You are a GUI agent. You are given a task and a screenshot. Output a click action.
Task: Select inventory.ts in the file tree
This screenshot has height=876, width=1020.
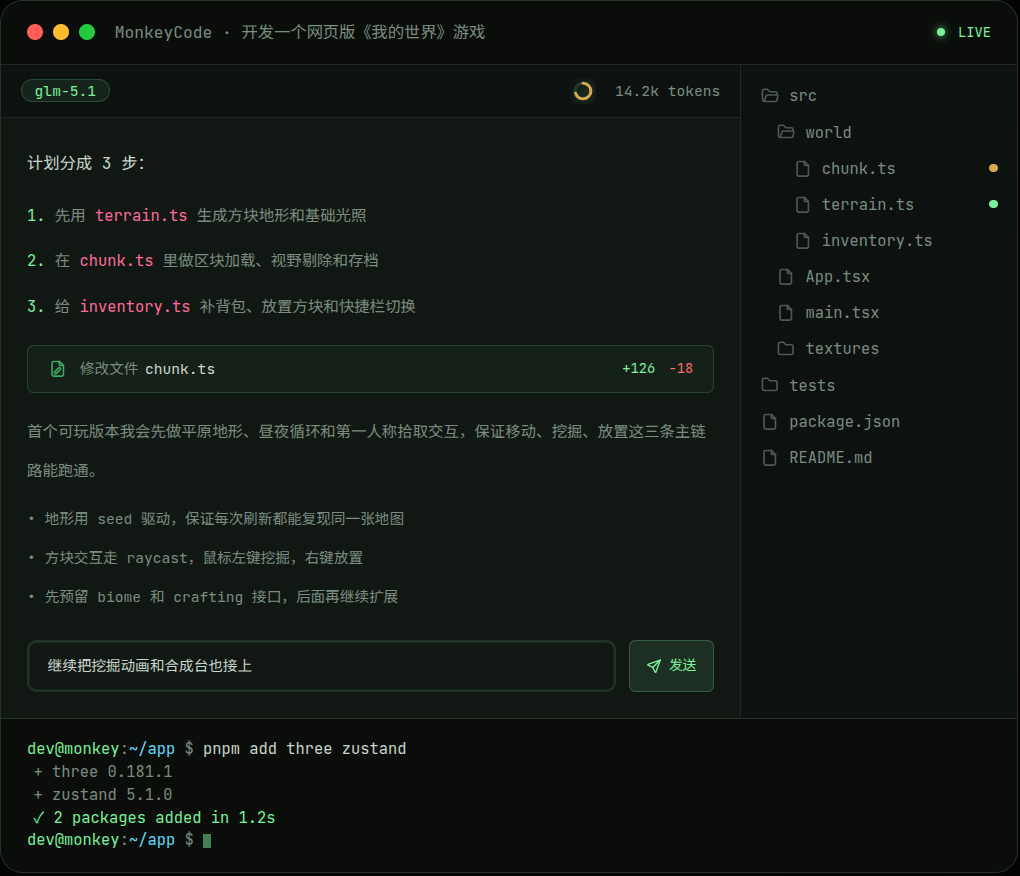pos(876,241)
